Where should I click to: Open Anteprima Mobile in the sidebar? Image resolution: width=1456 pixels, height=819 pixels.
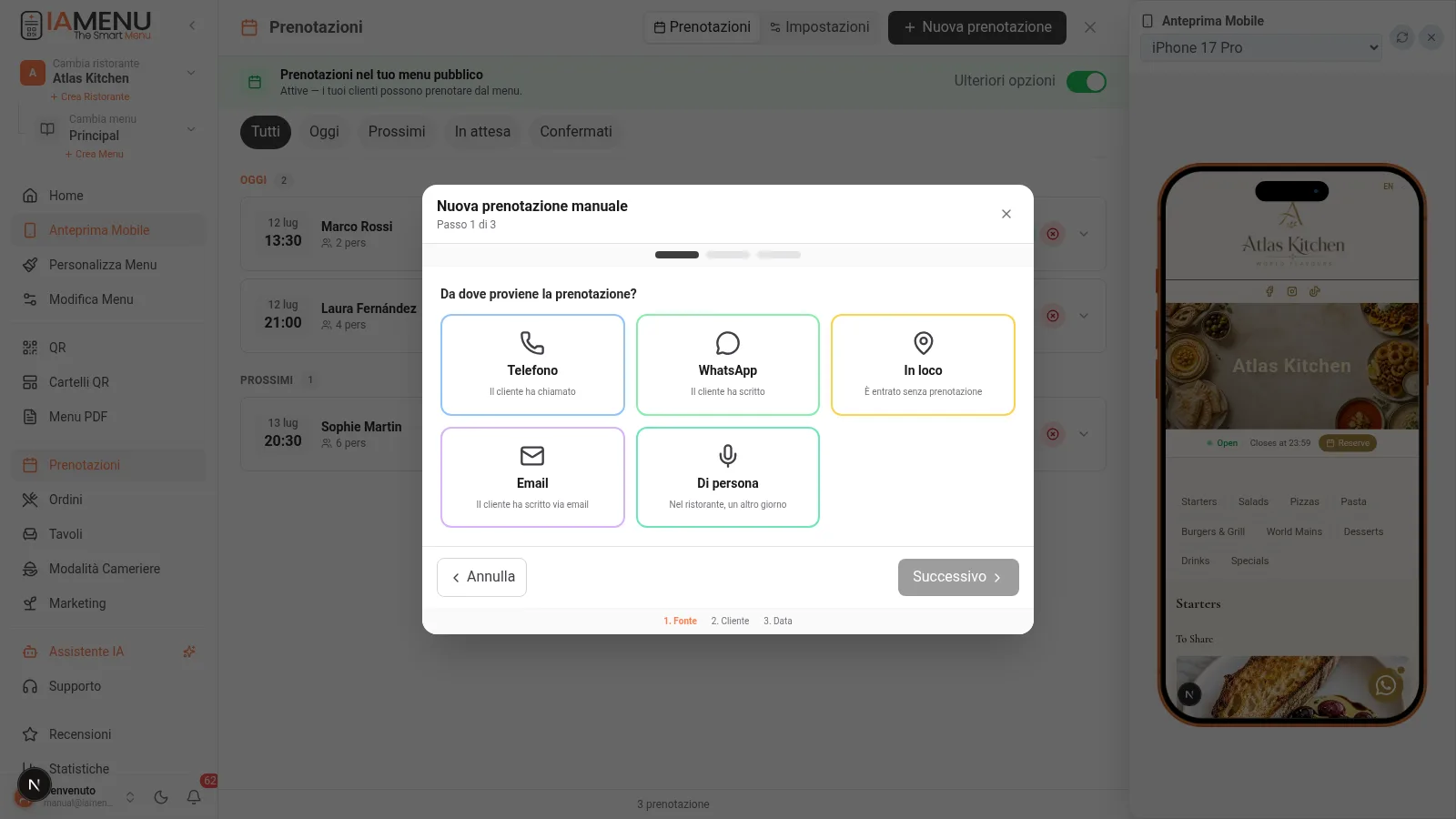tap(109, 230)
